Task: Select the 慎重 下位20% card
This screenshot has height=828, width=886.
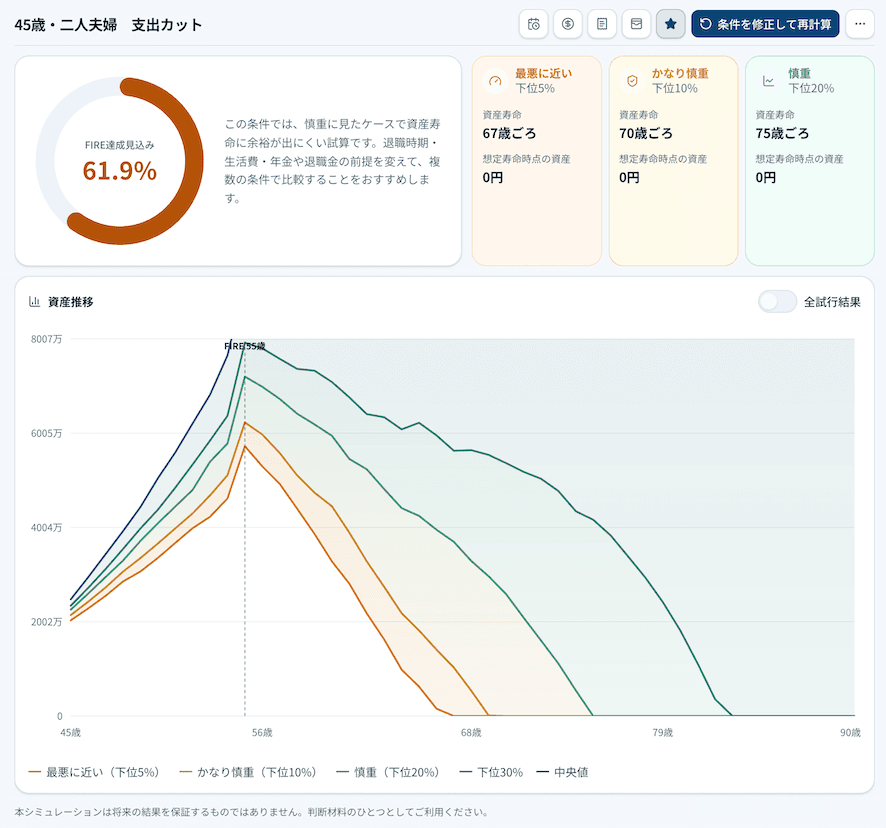Action: (810, 161)
